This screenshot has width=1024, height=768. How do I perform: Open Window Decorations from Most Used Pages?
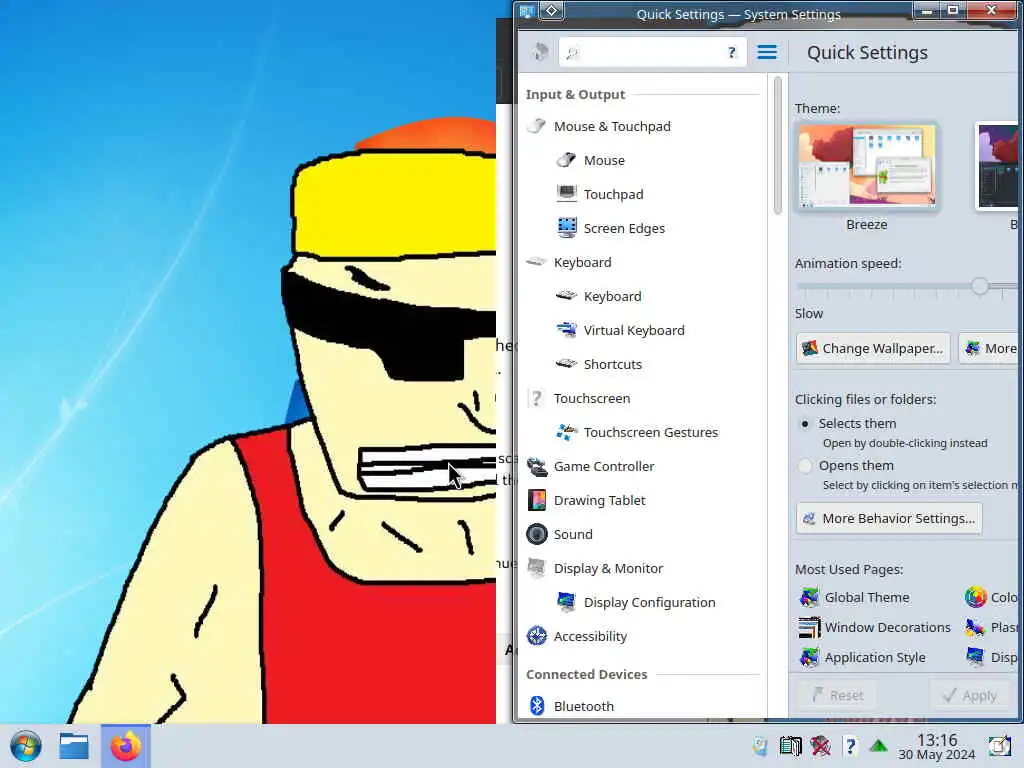pos(875,627)
